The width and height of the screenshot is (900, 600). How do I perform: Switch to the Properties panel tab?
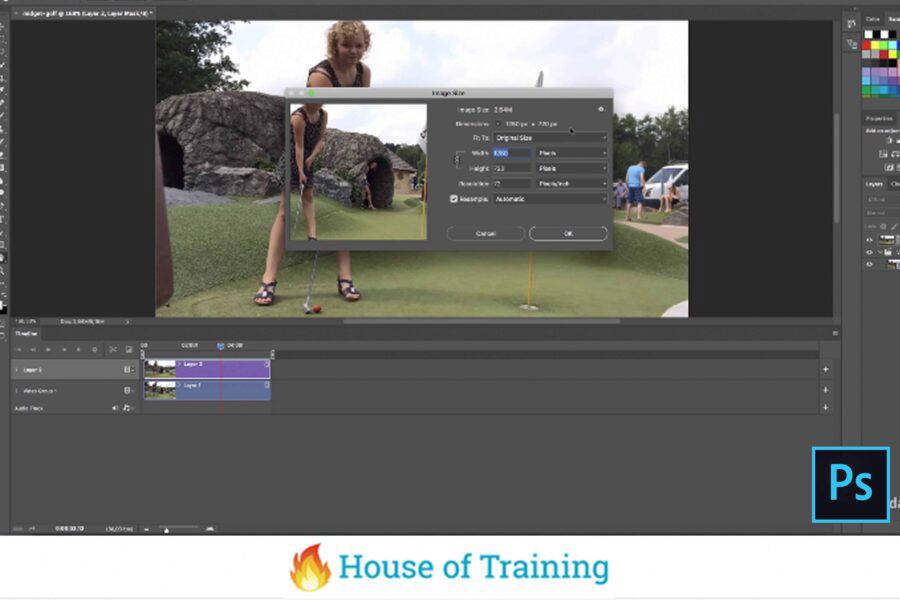(879, 118)
